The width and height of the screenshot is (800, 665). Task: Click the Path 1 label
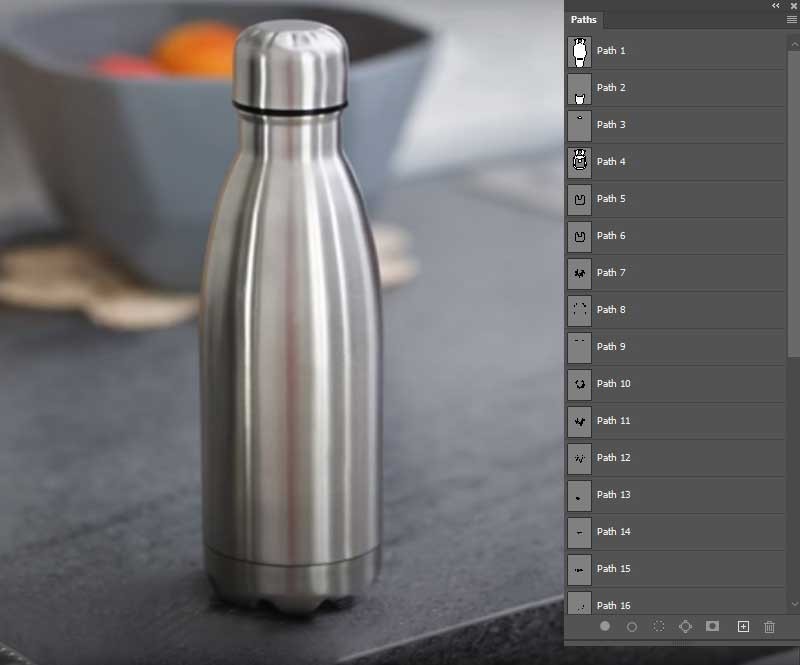tap(611, 51)
